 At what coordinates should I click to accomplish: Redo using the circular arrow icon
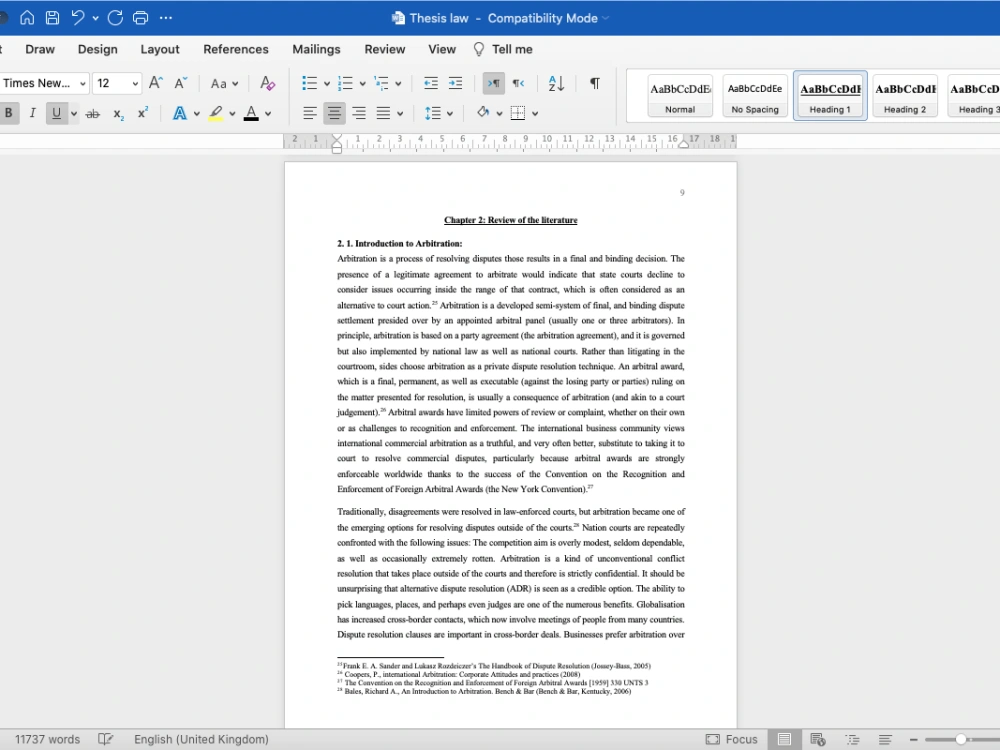115,18
